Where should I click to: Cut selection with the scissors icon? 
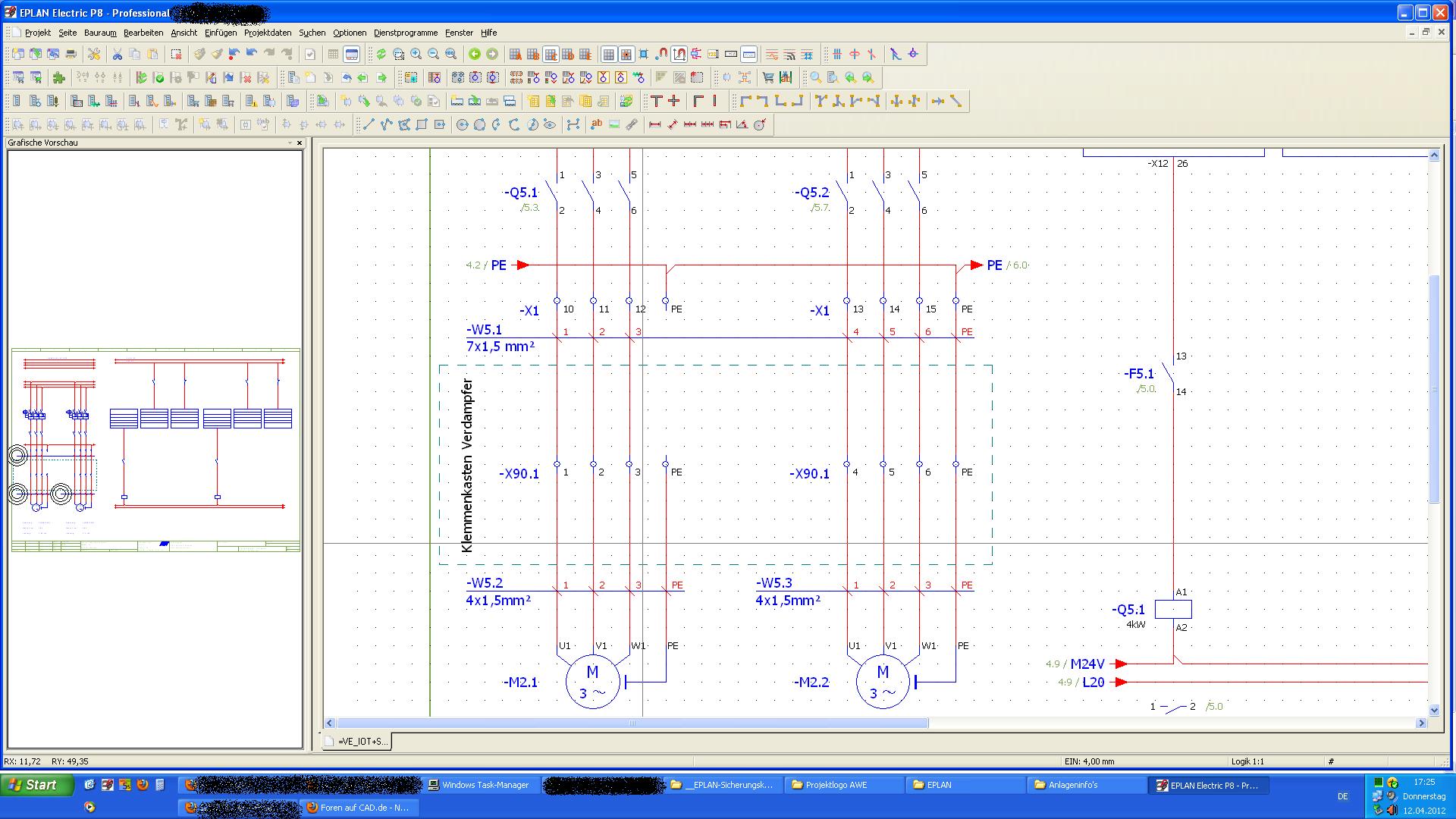coord(118,54)
